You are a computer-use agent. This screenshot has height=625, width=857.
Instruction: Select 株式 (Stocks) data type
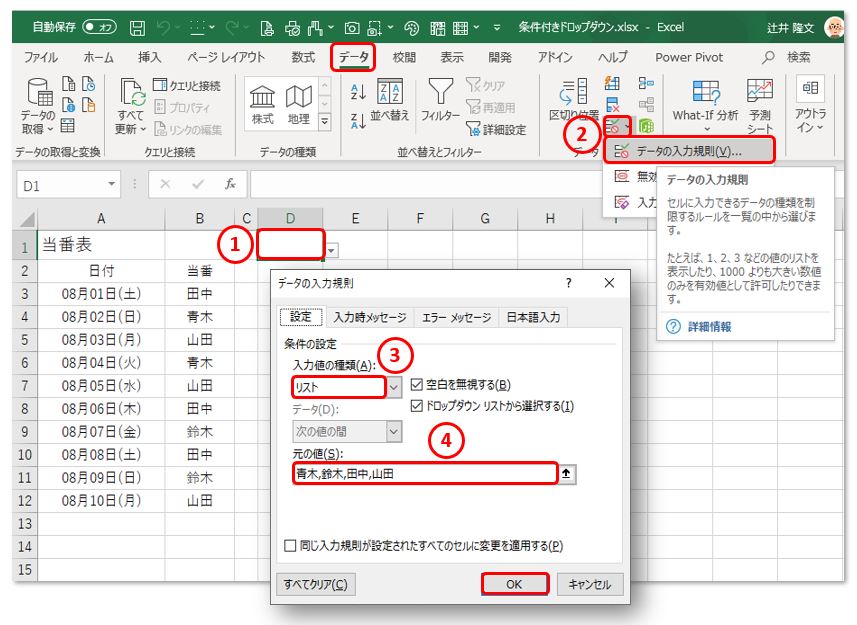point(262,104)
